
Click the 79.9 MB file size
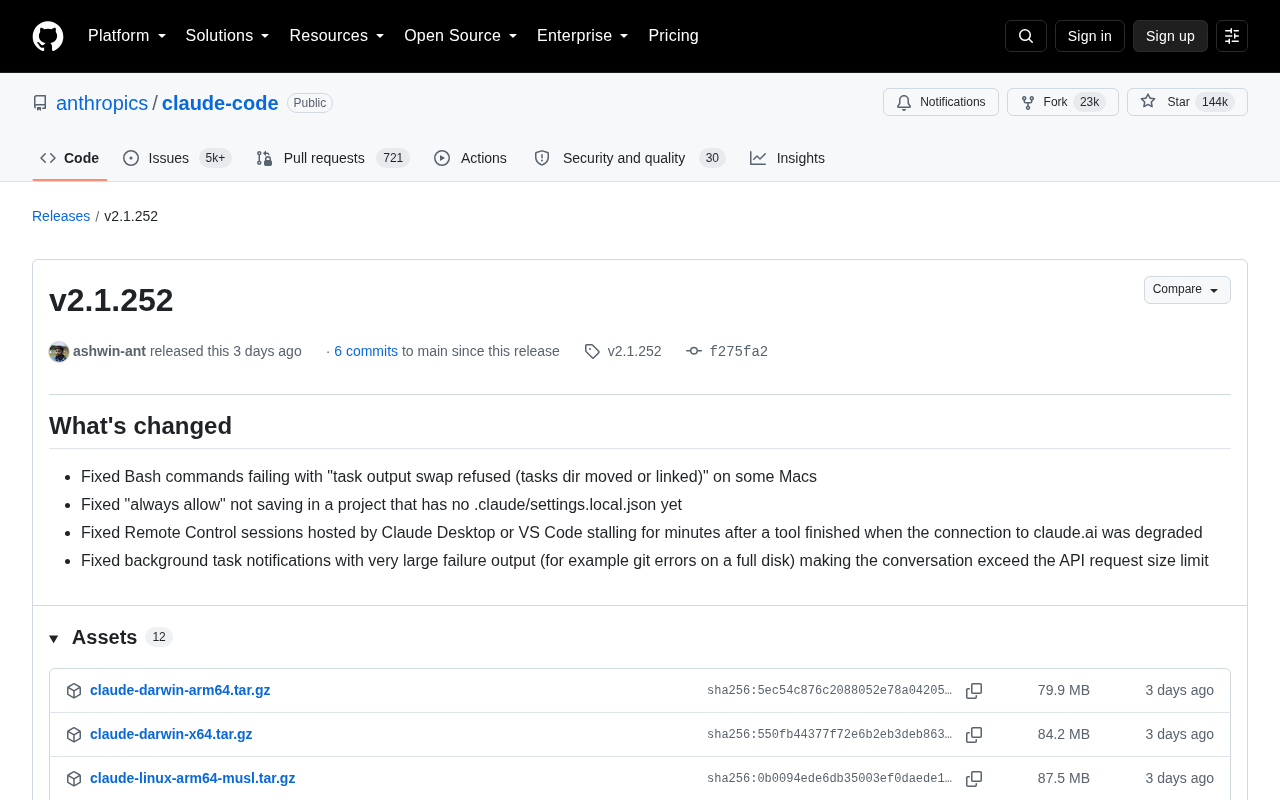coord(1064,690)
